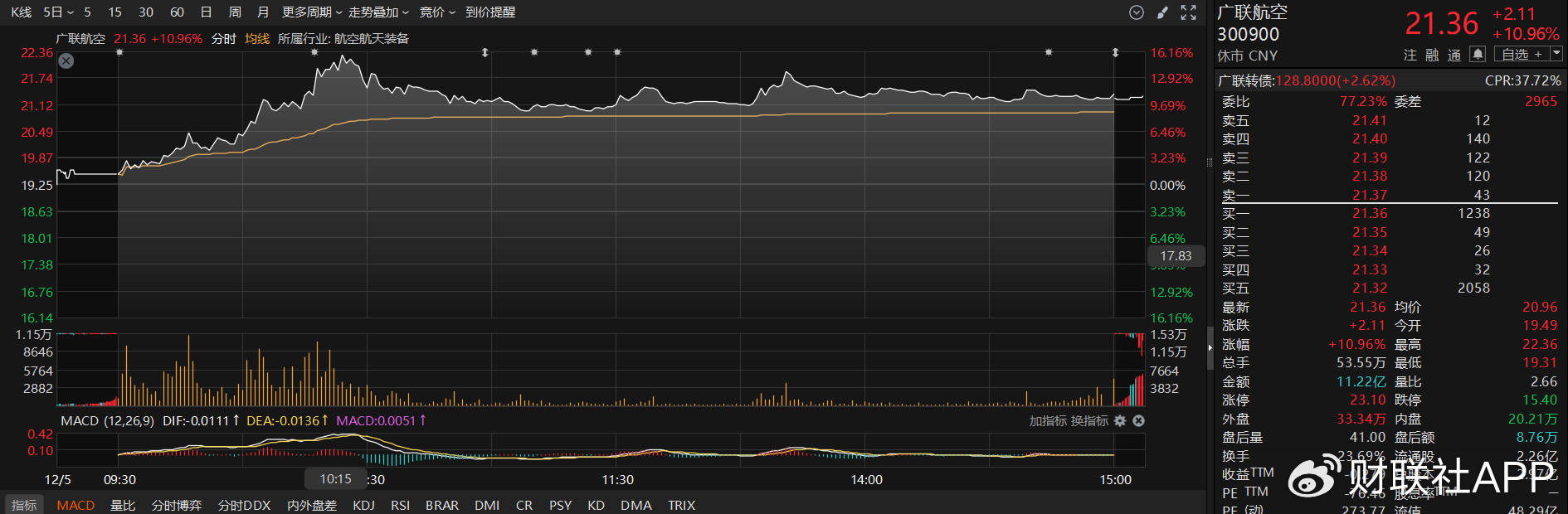
Task: Select the DMI indicator tab
Action: (487, 505)
